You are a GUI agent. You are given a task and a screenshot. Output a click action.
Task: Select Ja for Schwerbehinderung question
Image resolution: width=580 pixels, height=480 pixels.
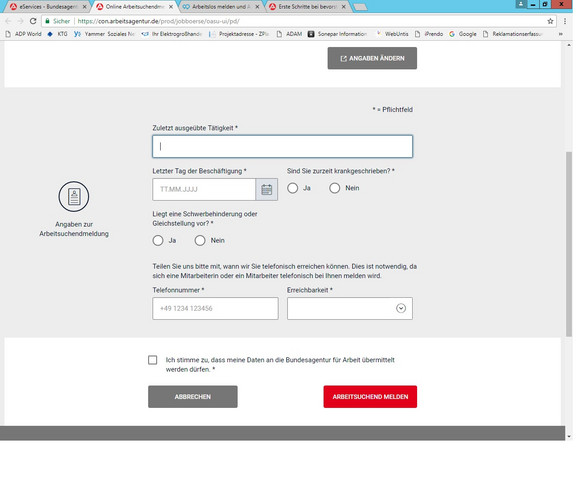click(158, 240)
